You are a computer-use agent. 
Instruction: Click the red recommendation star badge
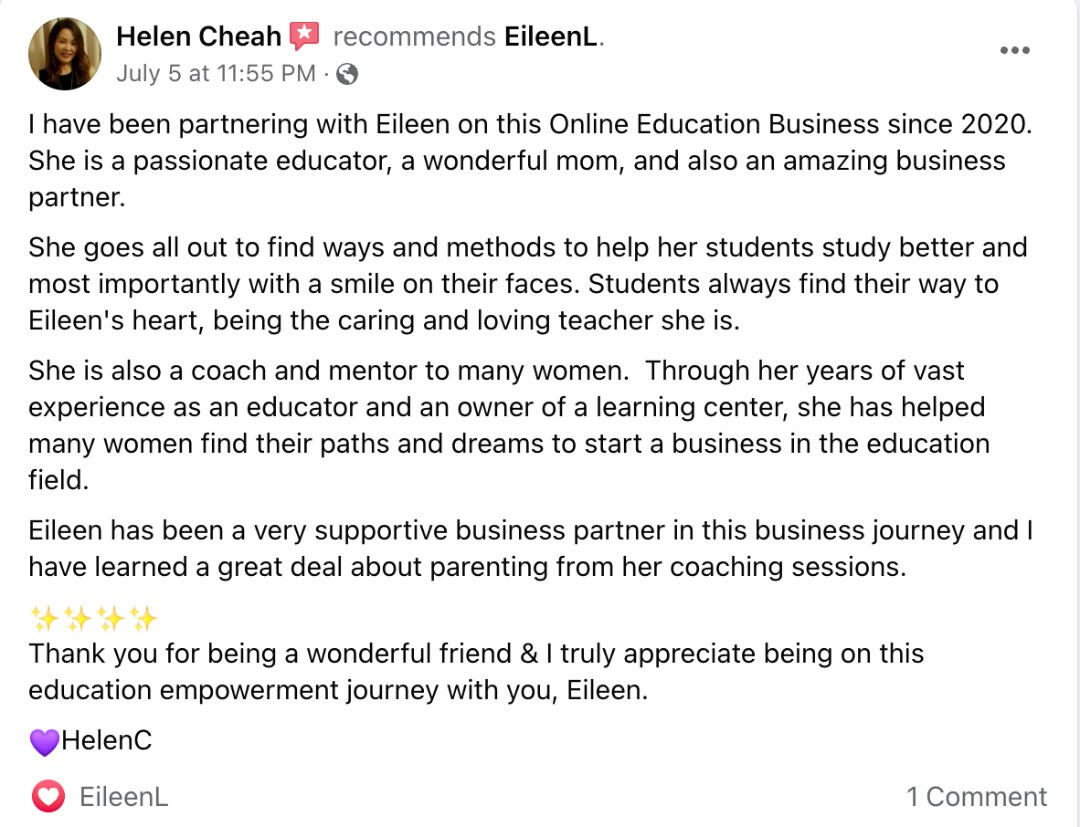[304, 37]
